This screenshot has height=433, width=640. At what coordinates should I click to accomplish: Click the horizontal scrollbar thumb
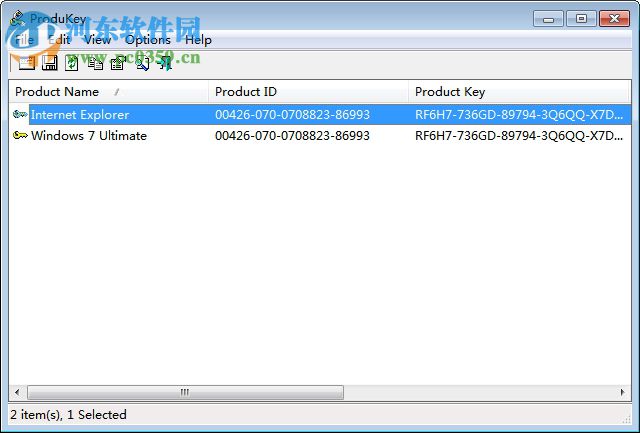185,392
